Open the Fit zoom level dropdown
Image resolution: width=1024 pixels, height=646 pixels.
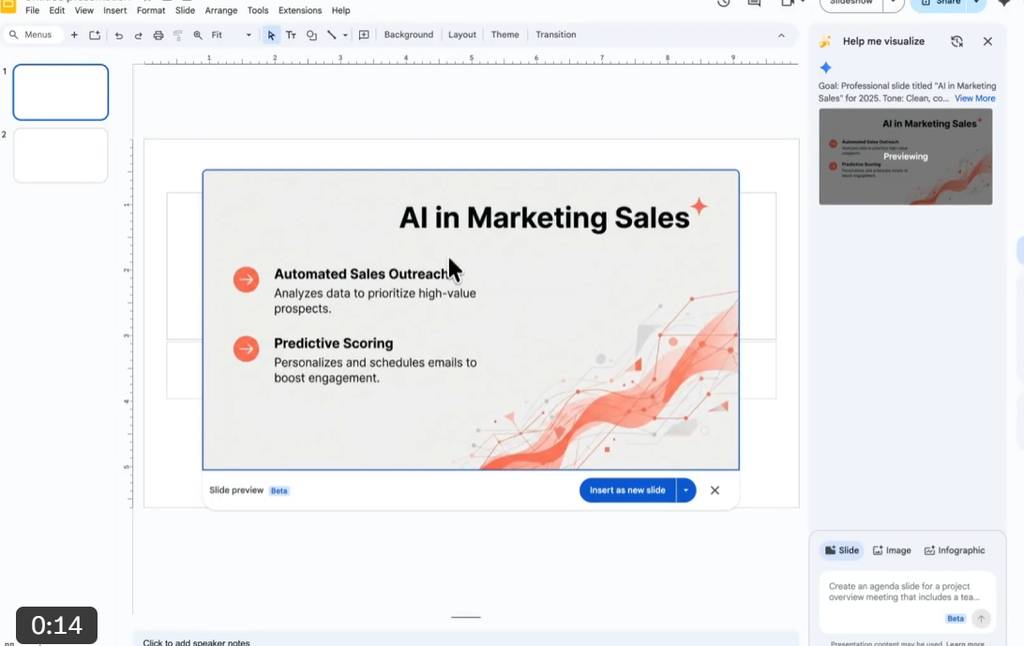(x=231, y=35)
